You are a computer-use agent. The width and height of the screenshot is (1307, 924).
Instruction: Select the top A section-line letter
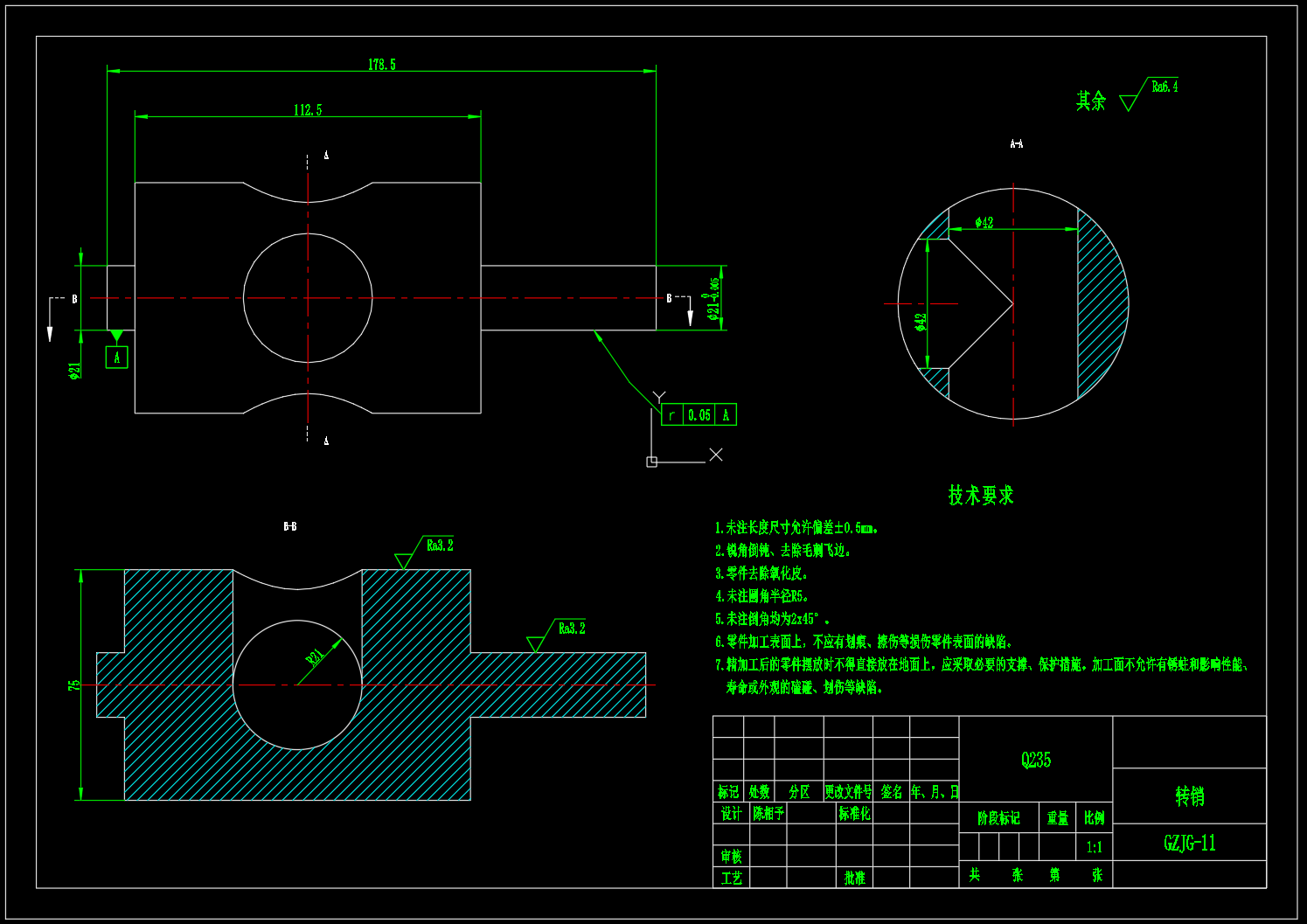point(326,156)
